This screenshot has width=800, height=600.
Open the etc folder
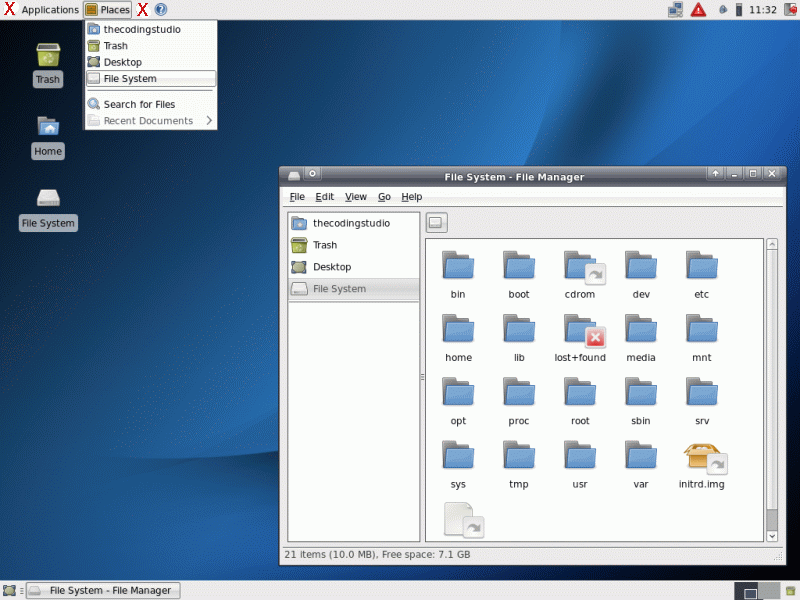[x=702, y=268]
